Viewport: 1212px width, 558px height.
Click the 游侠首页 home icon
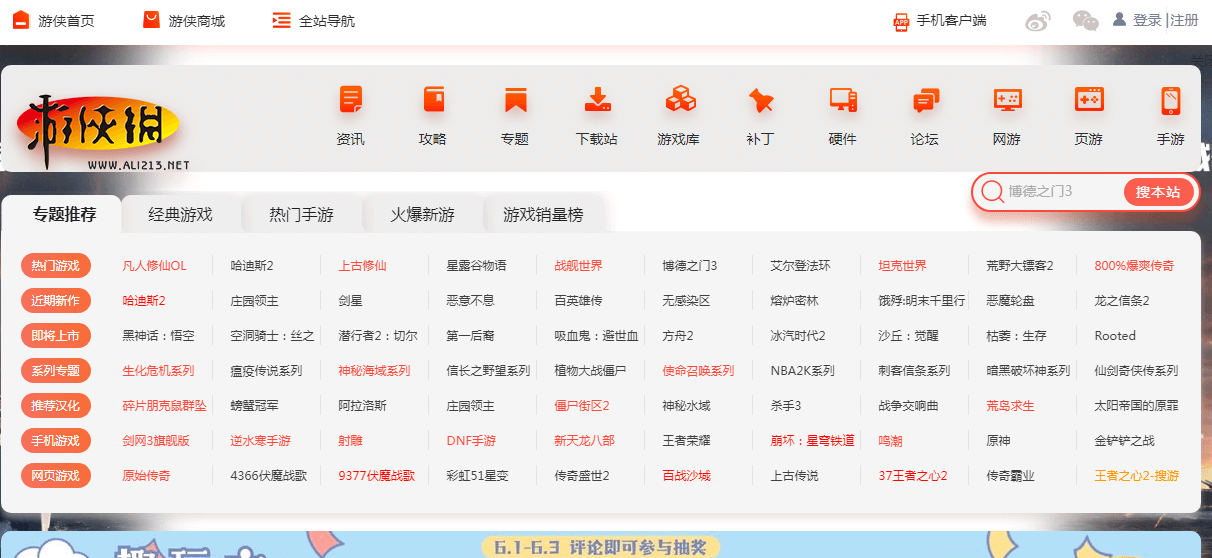[x=21, y=20]
